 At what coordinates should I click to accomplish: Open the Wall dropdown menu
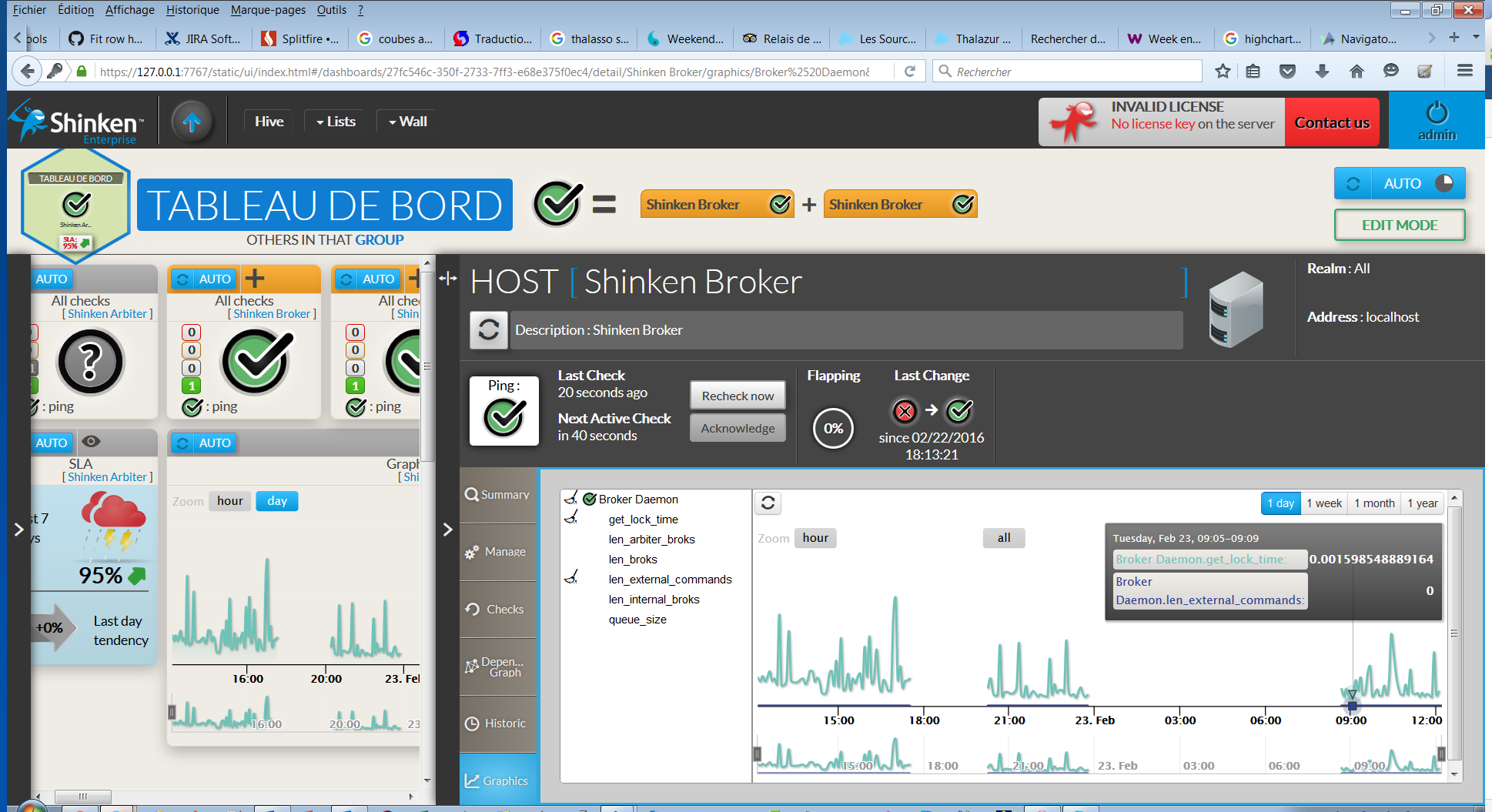click(x=408, y=122)
